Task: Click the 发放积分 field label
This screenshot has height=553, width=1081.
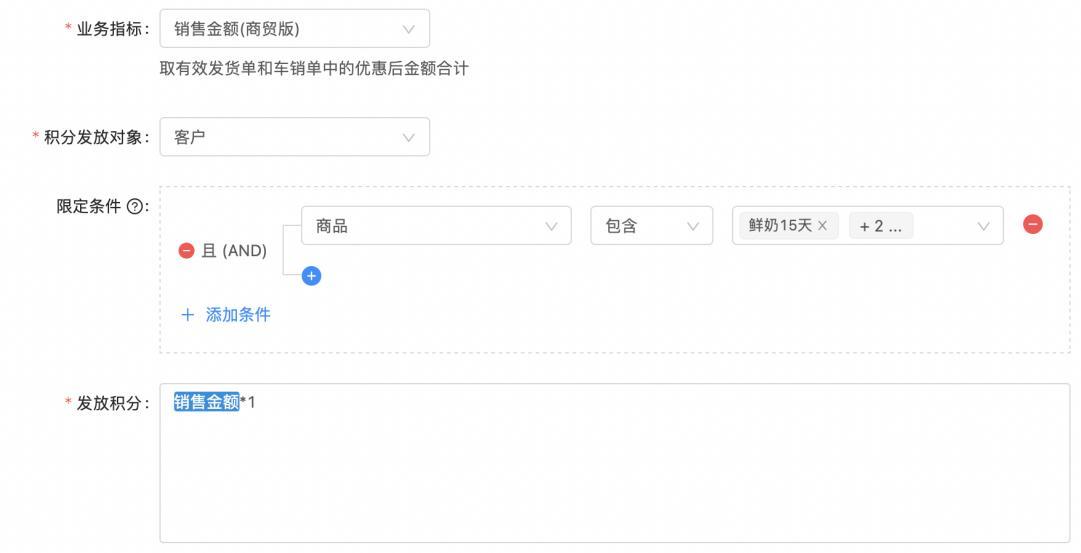Action: pyautogui.click(x=112, y=403)
